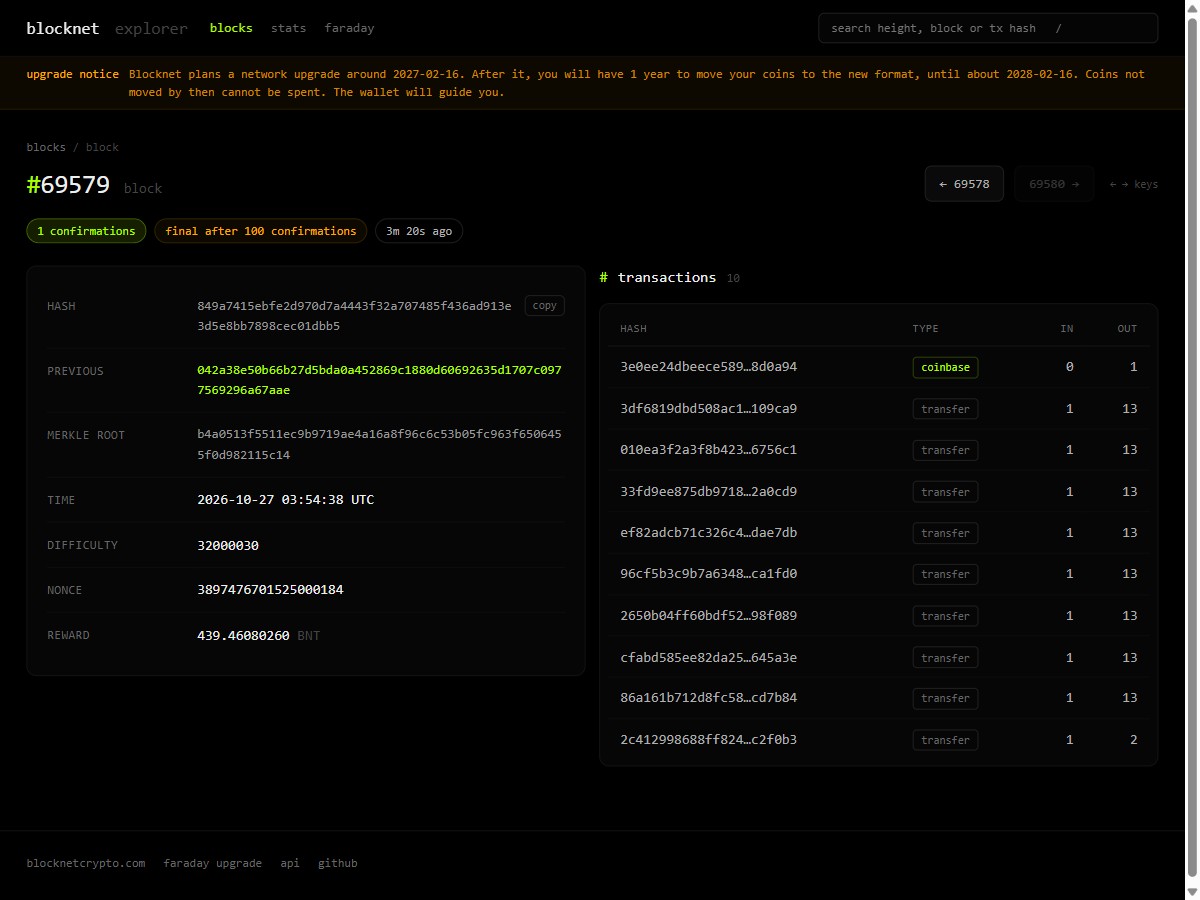Select the nonce value 3897476701525000184
Viewport: 1200px width, 900px height.
click(x=270, y=590)
